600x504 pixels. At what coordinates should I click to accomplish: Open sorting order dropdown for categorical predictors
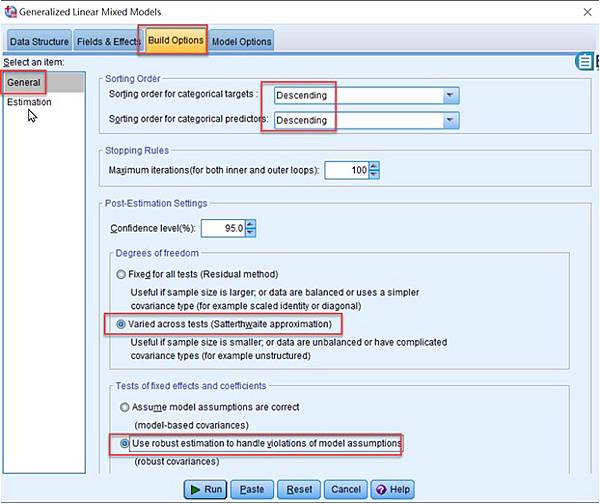[366, 120]
